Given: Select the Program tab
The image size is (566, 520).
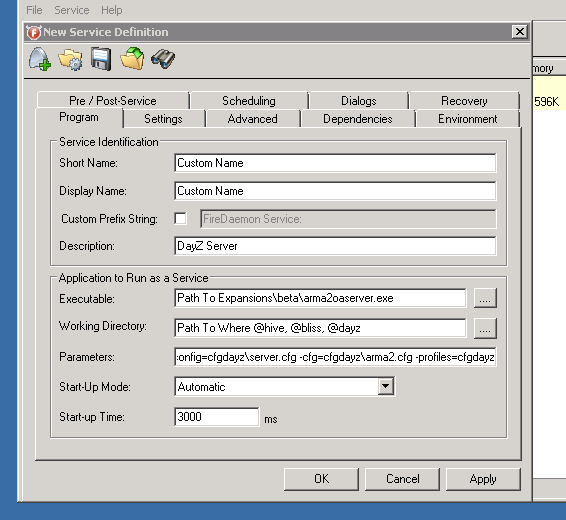Looking at the screenshot, I should click(79, 118).
